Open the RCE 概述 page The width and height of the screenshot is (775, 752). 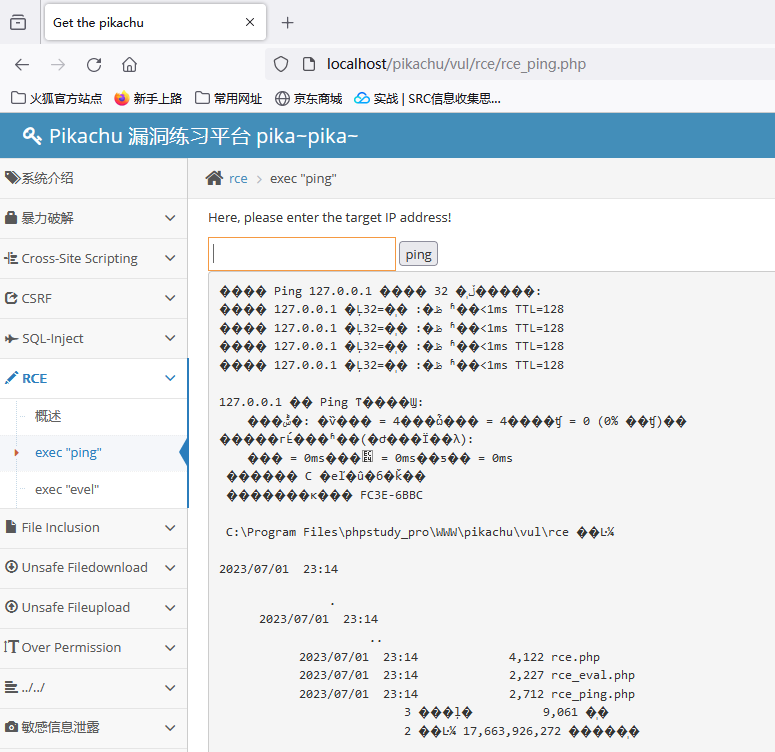[48, 416]
